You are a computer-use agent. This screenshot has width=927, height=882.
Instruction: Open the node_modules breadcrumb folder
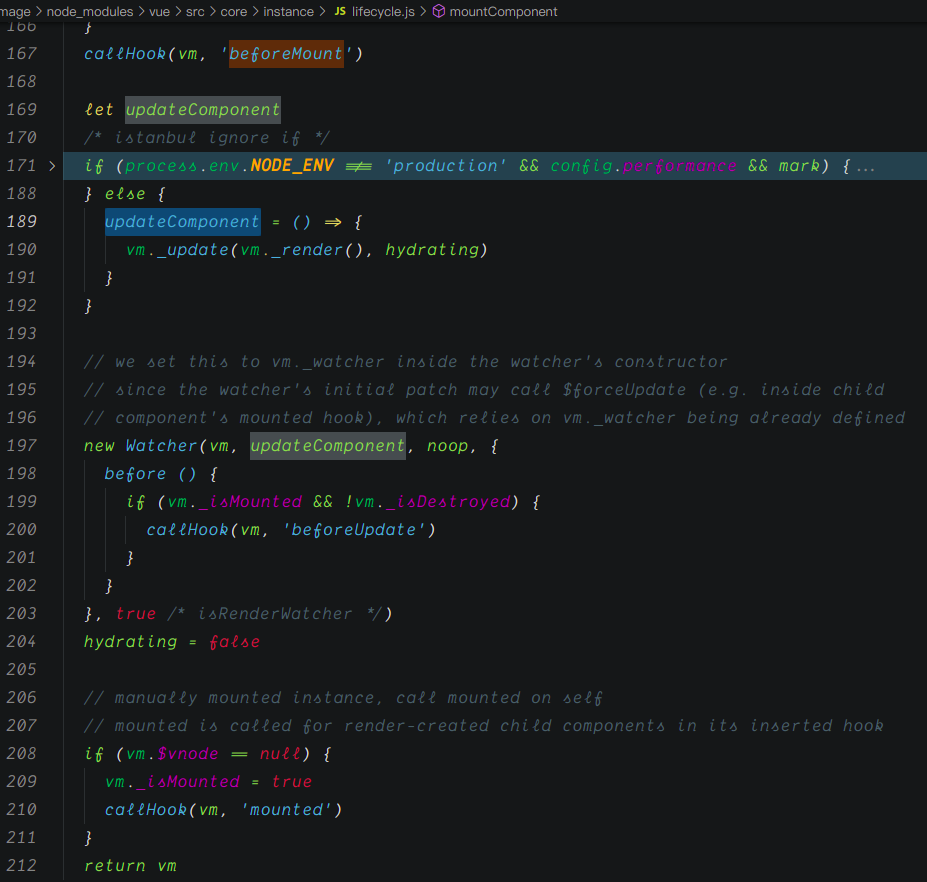click(89, 12)
